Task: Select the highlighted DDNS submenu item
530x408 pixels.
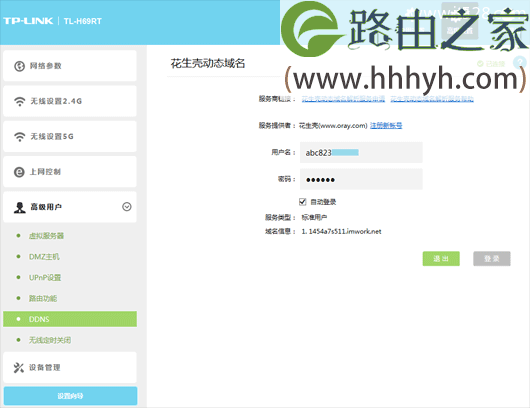Action: click(70, 319)
